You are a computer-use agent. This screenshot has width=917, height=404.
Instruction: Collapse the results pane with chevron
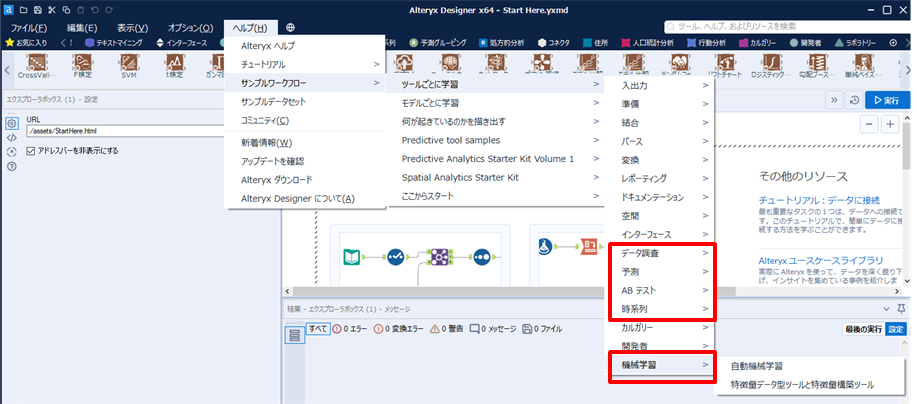pyautogui.click(x=885, y=309)
